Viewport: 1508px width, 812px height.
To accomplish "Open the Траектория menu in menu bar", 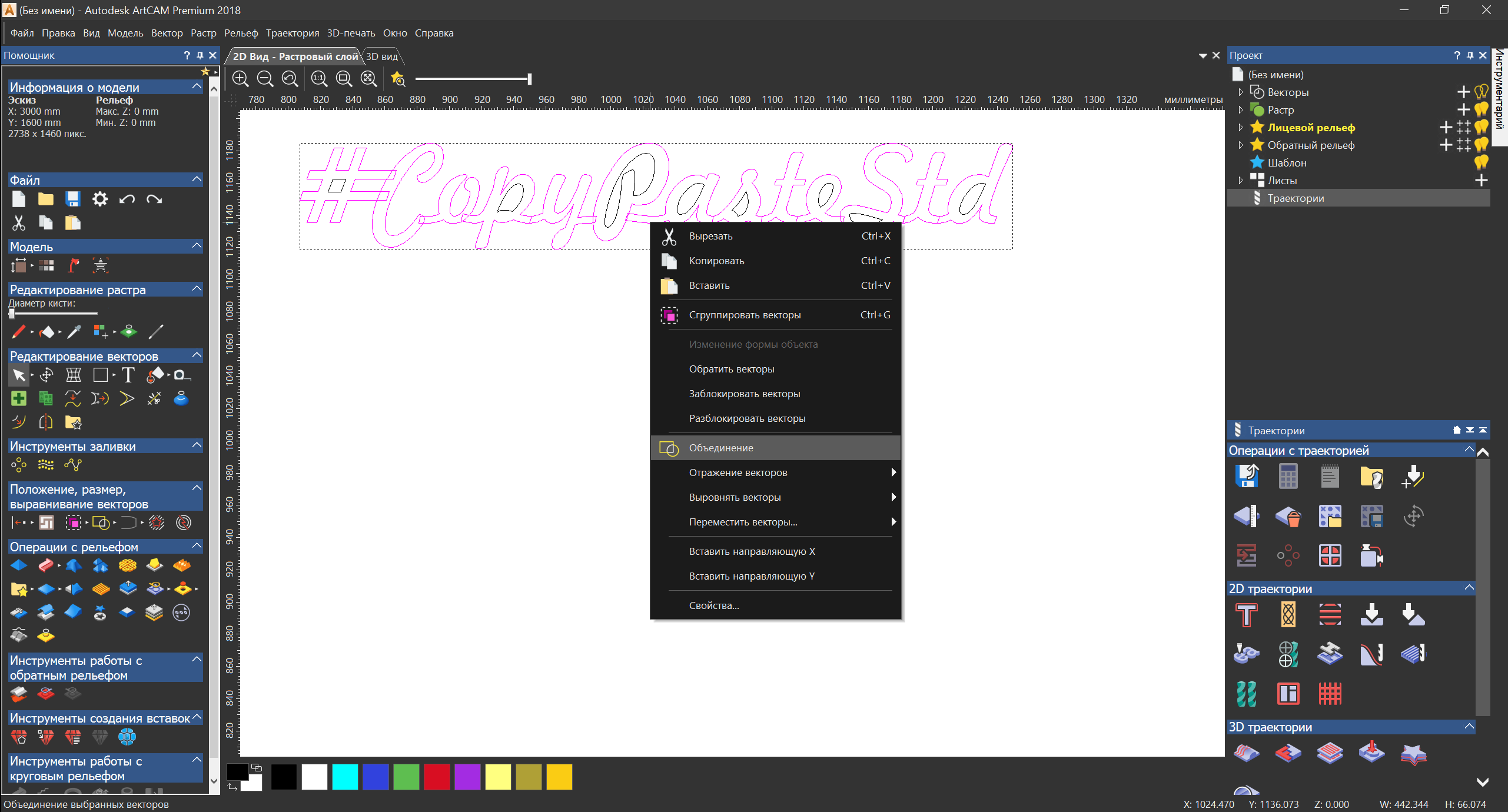I will [x=292, y=33].
